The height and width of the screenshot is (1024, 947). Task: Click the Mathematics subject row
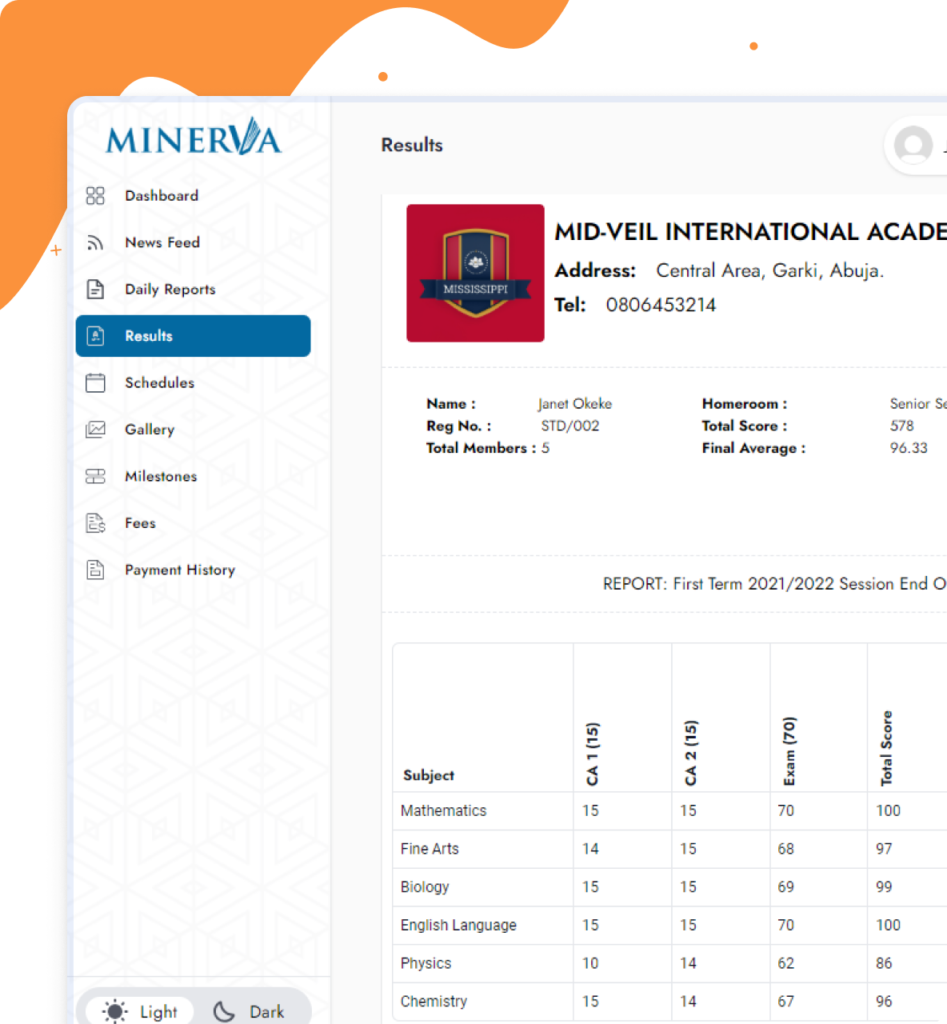(443, 811)
